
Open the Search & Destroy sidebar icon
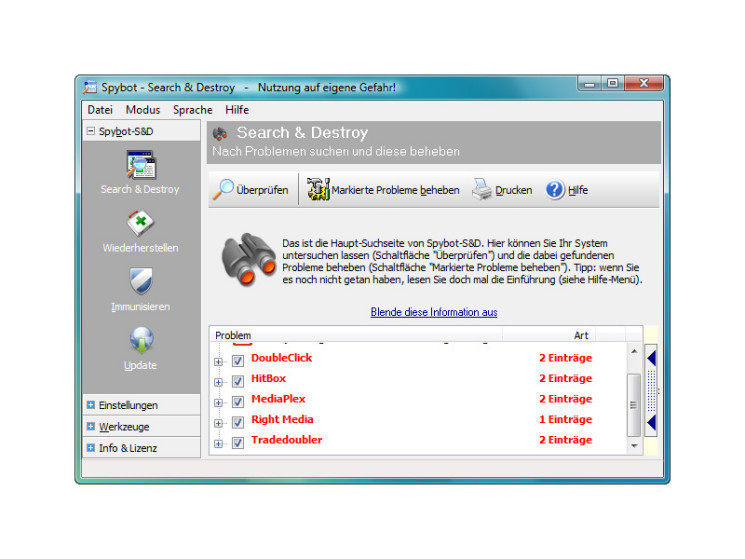(x=141, y=165)
